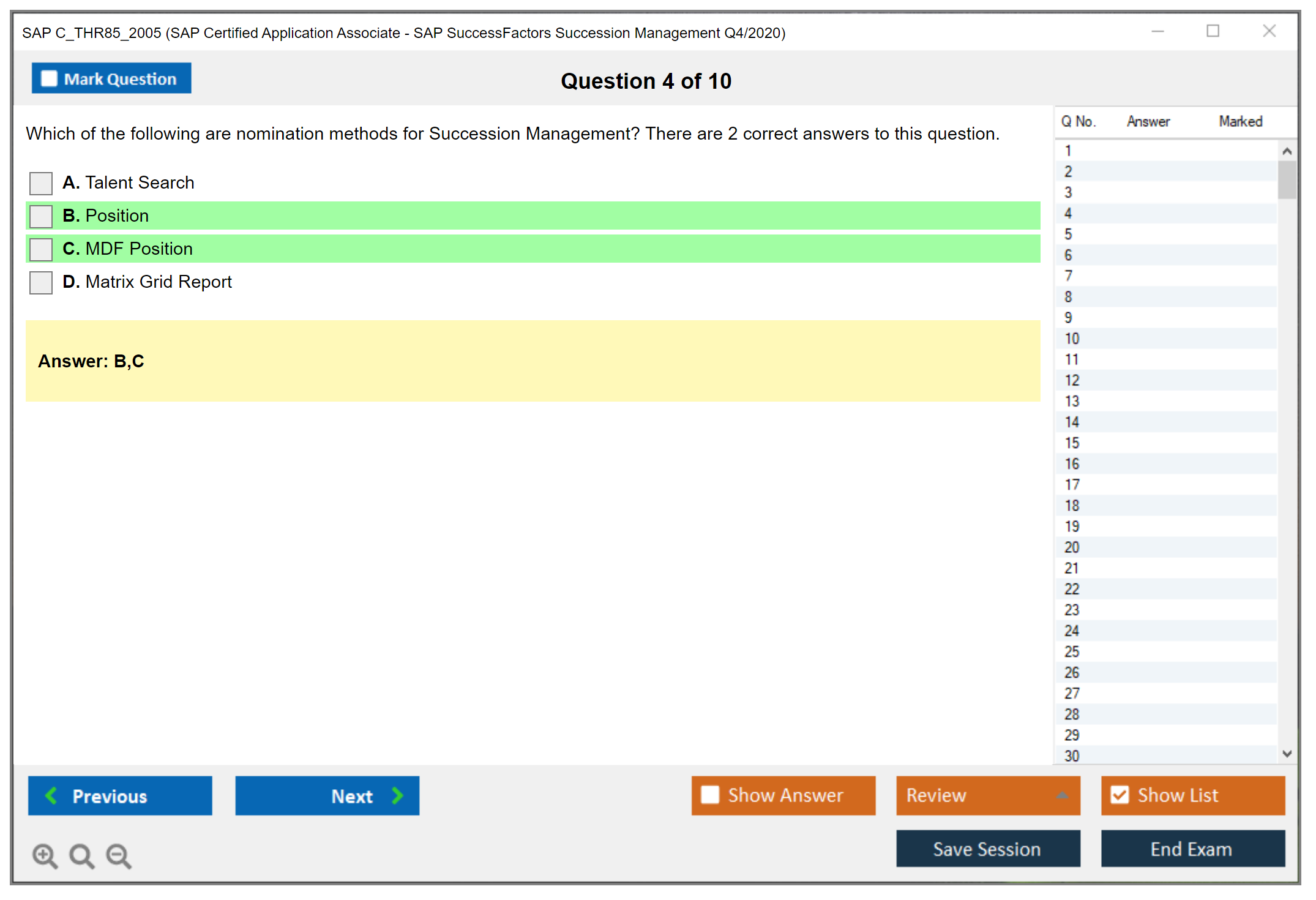
Task: Click the Answer column header
Action: point(1148,121)
